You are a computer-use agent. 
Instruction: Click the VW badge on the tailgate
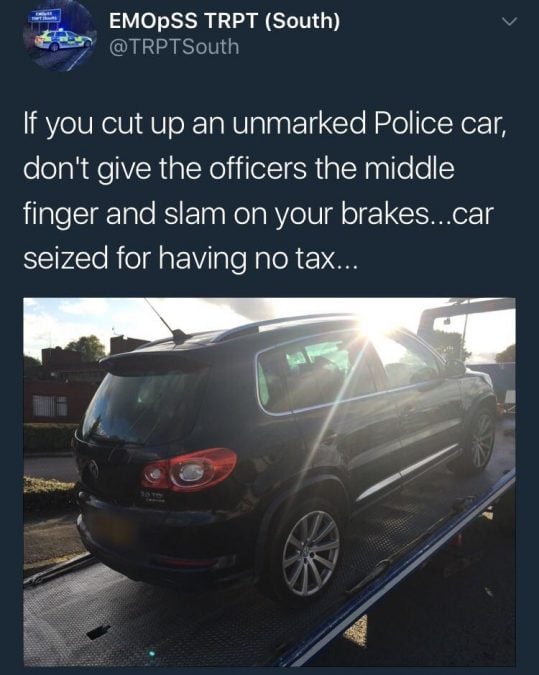pyautogui.click(x=92, y=469)
